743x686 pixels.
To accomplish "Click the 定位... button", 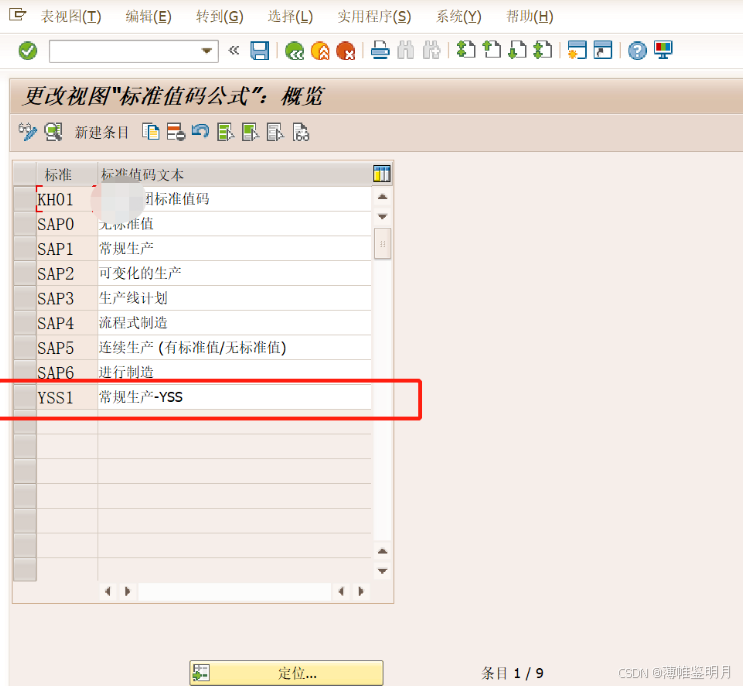I will coord(286,673).
